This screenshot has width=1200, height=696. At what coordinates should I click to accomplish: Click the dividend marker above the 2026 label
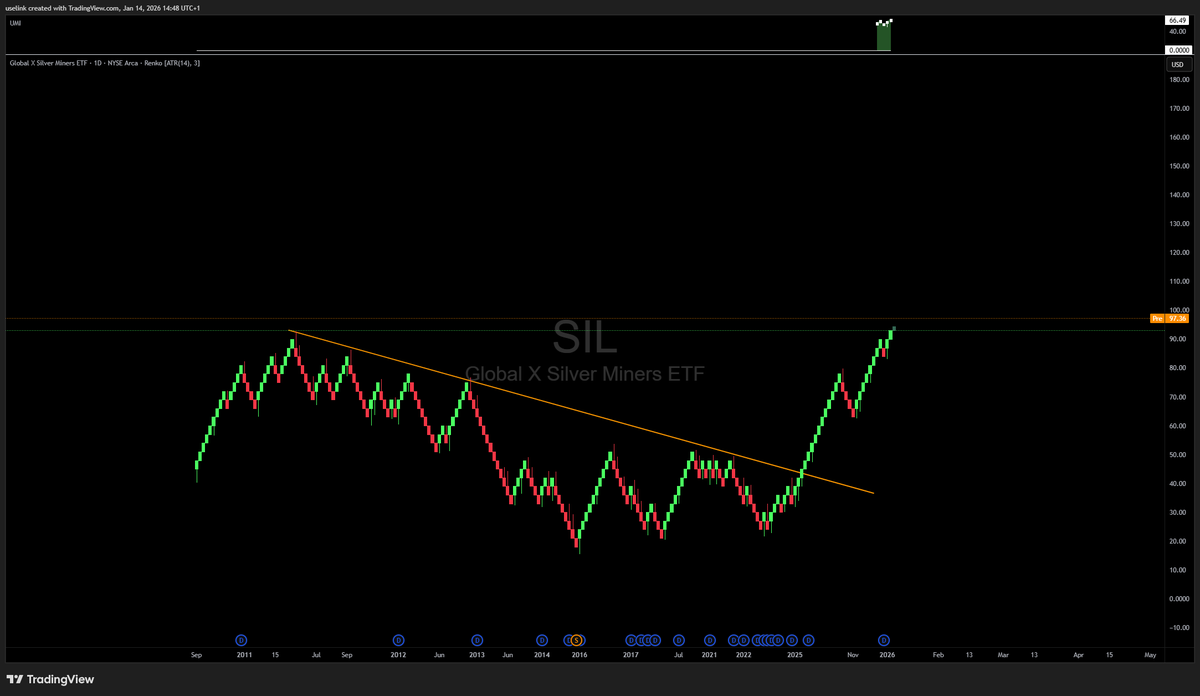[x=884, y=640]
